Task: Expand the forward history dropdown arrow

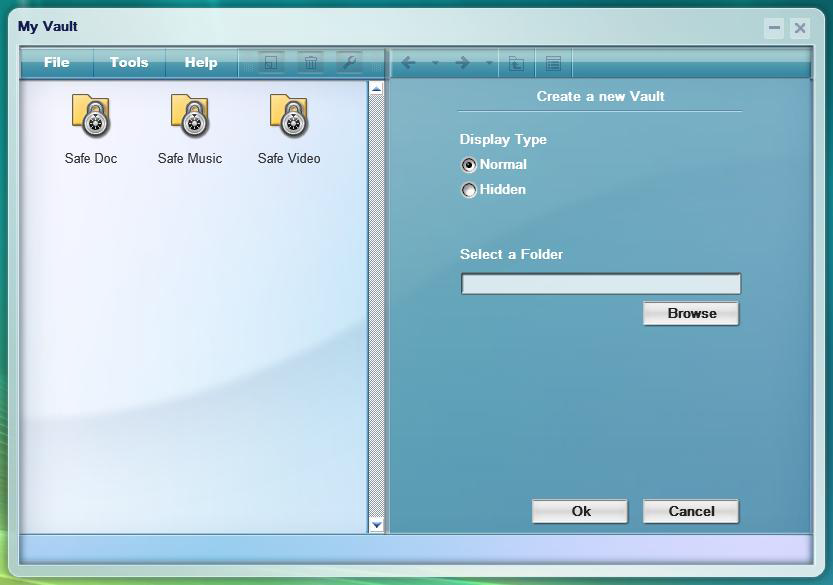Action: pos(489,63)
